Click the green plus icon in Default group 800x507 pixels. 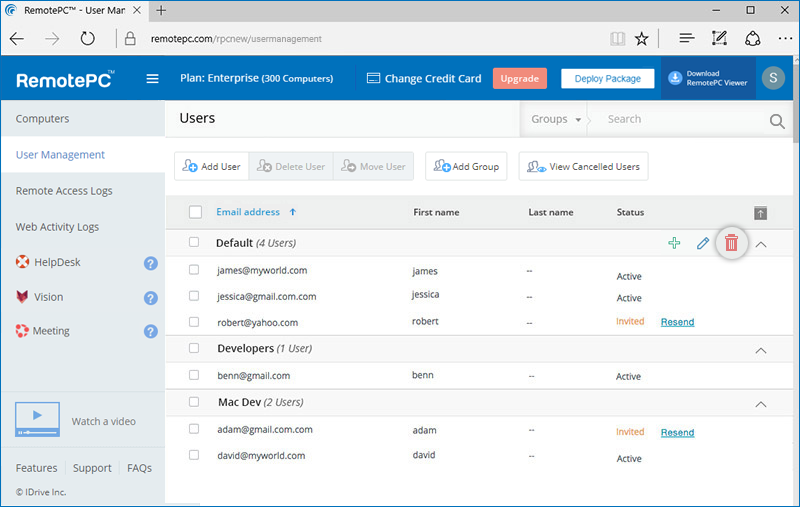click(674, 243)
